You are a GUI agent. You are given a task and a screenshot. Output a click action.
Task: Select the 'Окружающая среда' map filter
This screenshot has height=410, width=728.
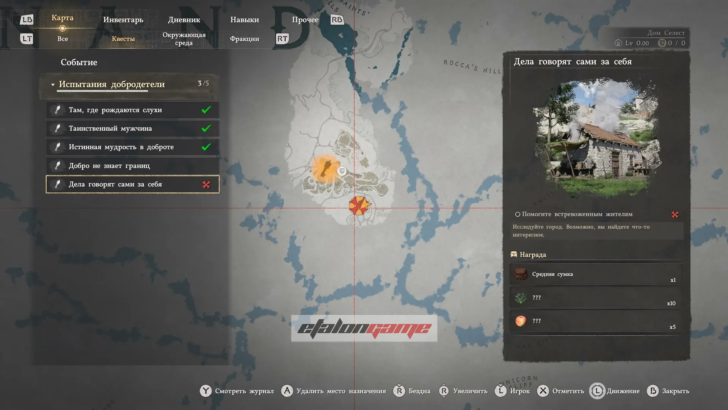click(182, 38)
